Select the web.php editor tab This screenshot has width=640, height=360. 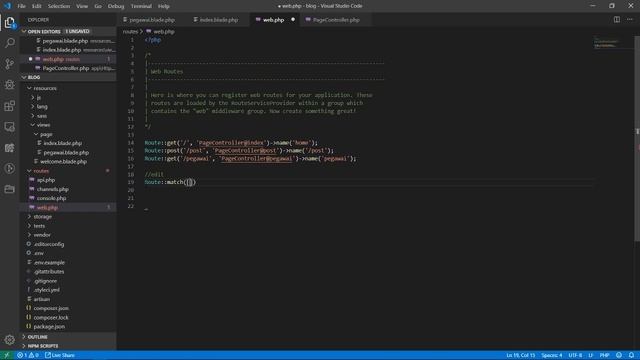point(273,20)
